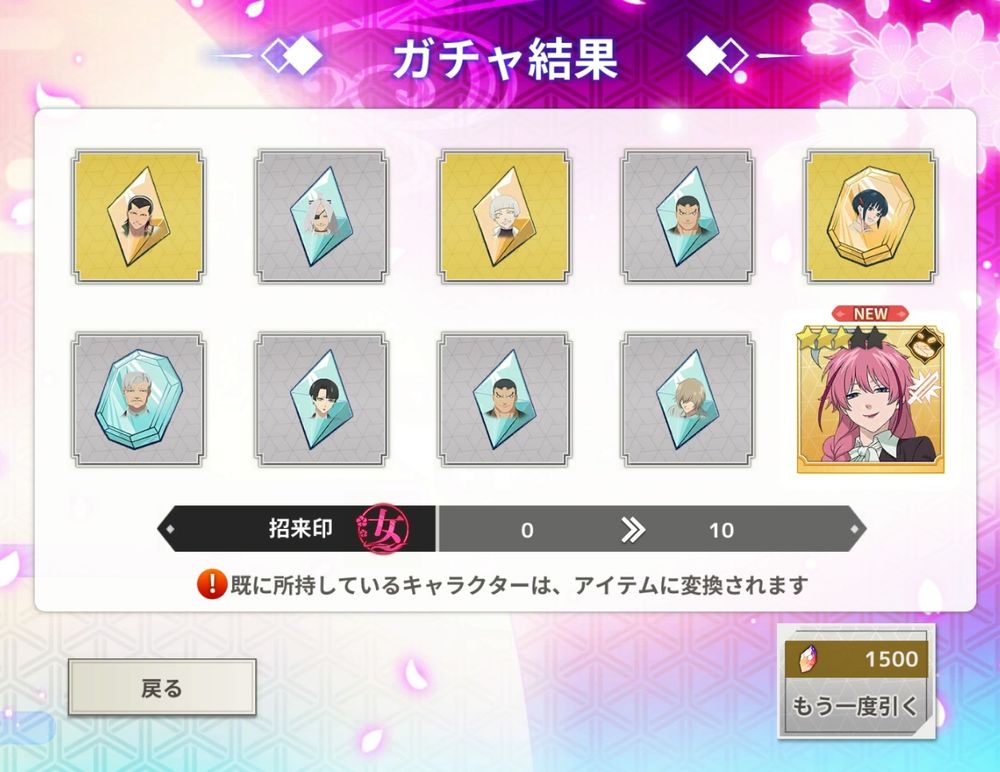Image resolution: width=1000 pixels, height=772 pixels.
Task: Select top-row silver shard with short-haired man
Action: point(688,217)
